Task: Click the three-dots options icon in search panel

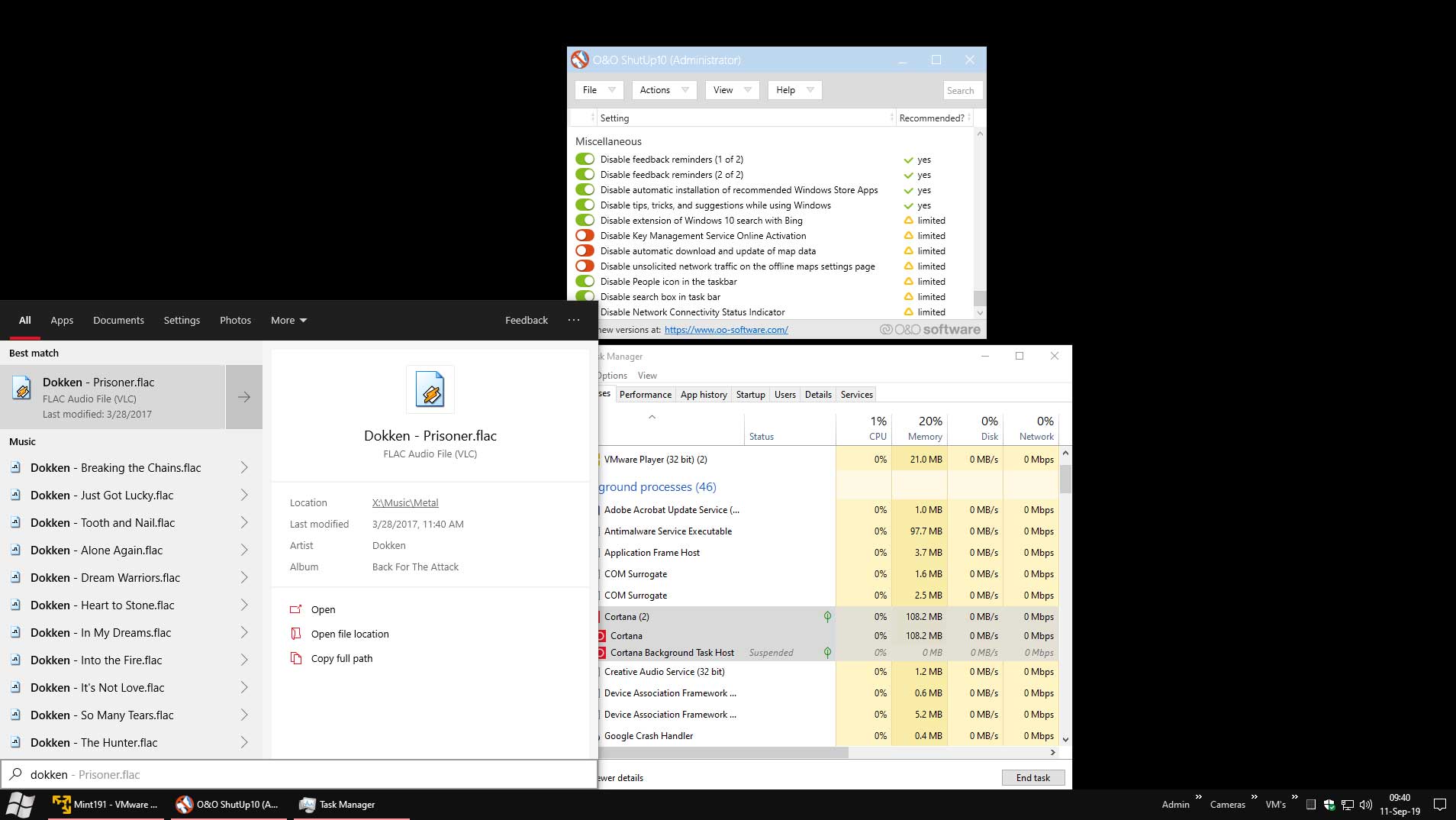Action: pos(574,320)
